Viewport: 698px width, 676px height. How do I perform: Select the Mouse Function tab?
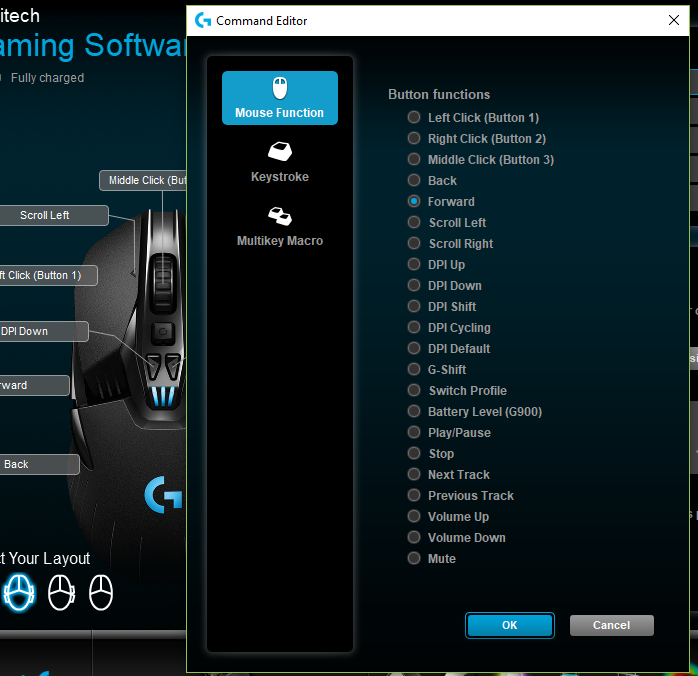[280, 98]
